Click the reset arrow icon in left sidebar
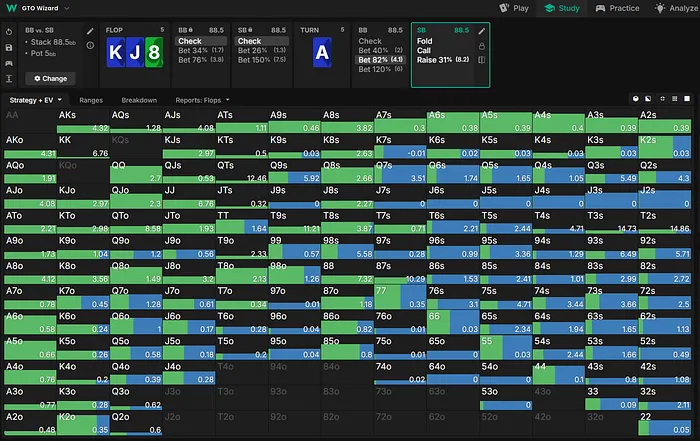The height and width of the screenshot is (441, 700). (8, 31)
